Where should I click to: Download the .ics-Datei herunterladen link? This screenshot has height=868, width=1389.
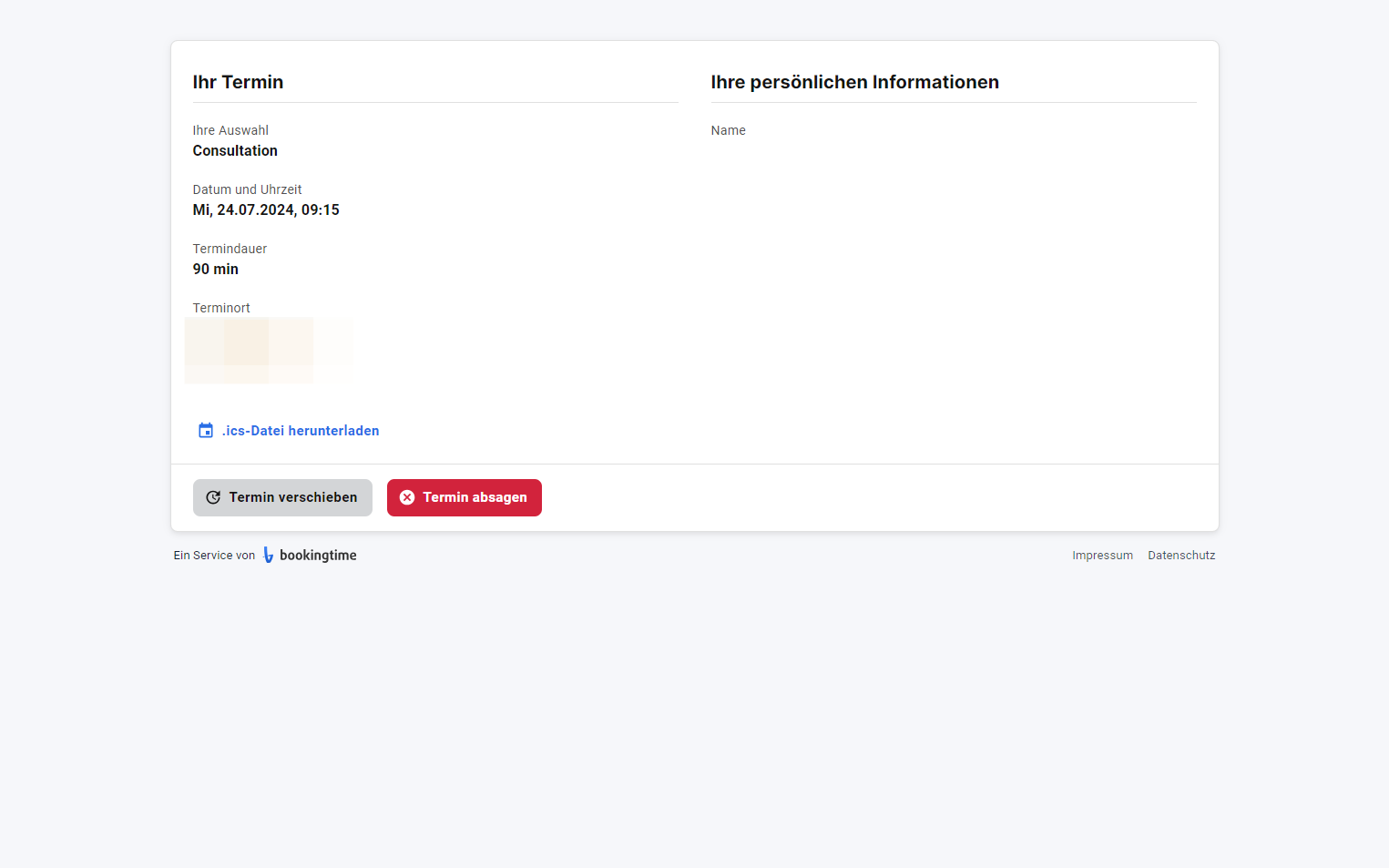coord(288,431)
